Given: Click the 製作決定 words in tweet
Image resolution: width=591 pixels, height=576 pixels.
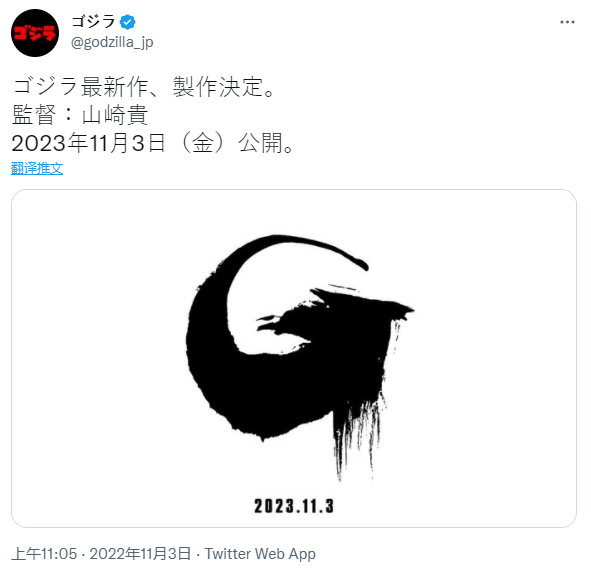Looking at the screenshot, I should click(219, 87).
